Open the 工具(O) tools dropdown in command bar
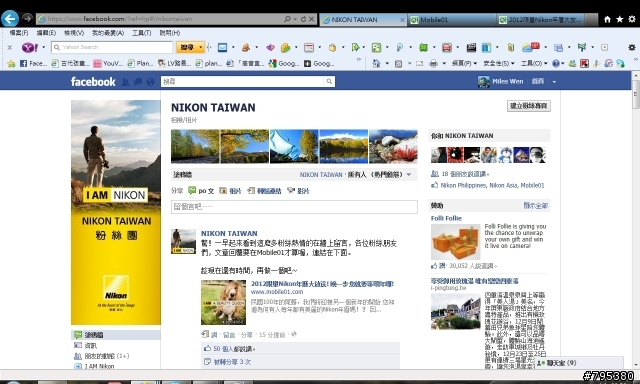 coord(533,63)
